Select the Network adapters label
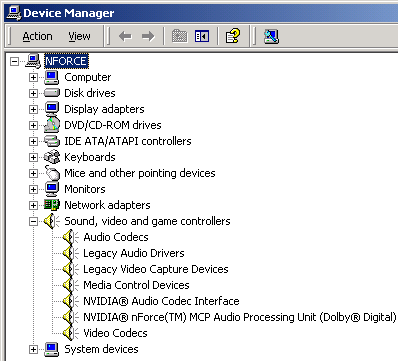 click(107, 205)
